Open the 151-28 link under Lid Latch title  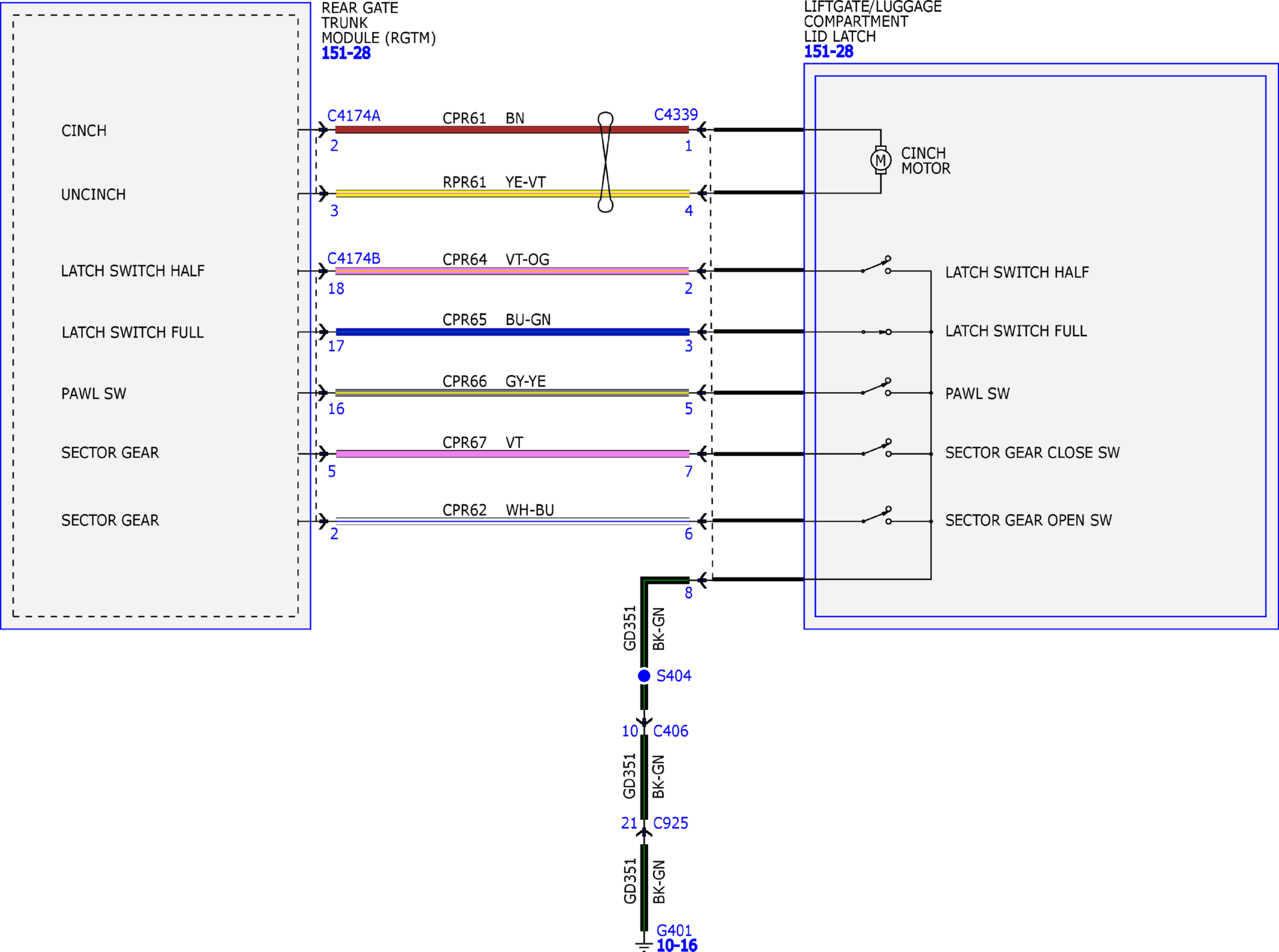coord(829,52)
